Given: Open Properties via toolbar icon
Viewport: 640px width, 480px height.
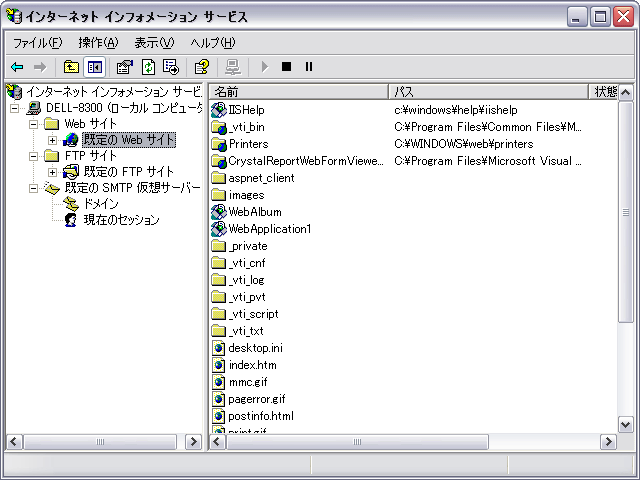Looking at the screenshot, I should (x=124, y=67).
